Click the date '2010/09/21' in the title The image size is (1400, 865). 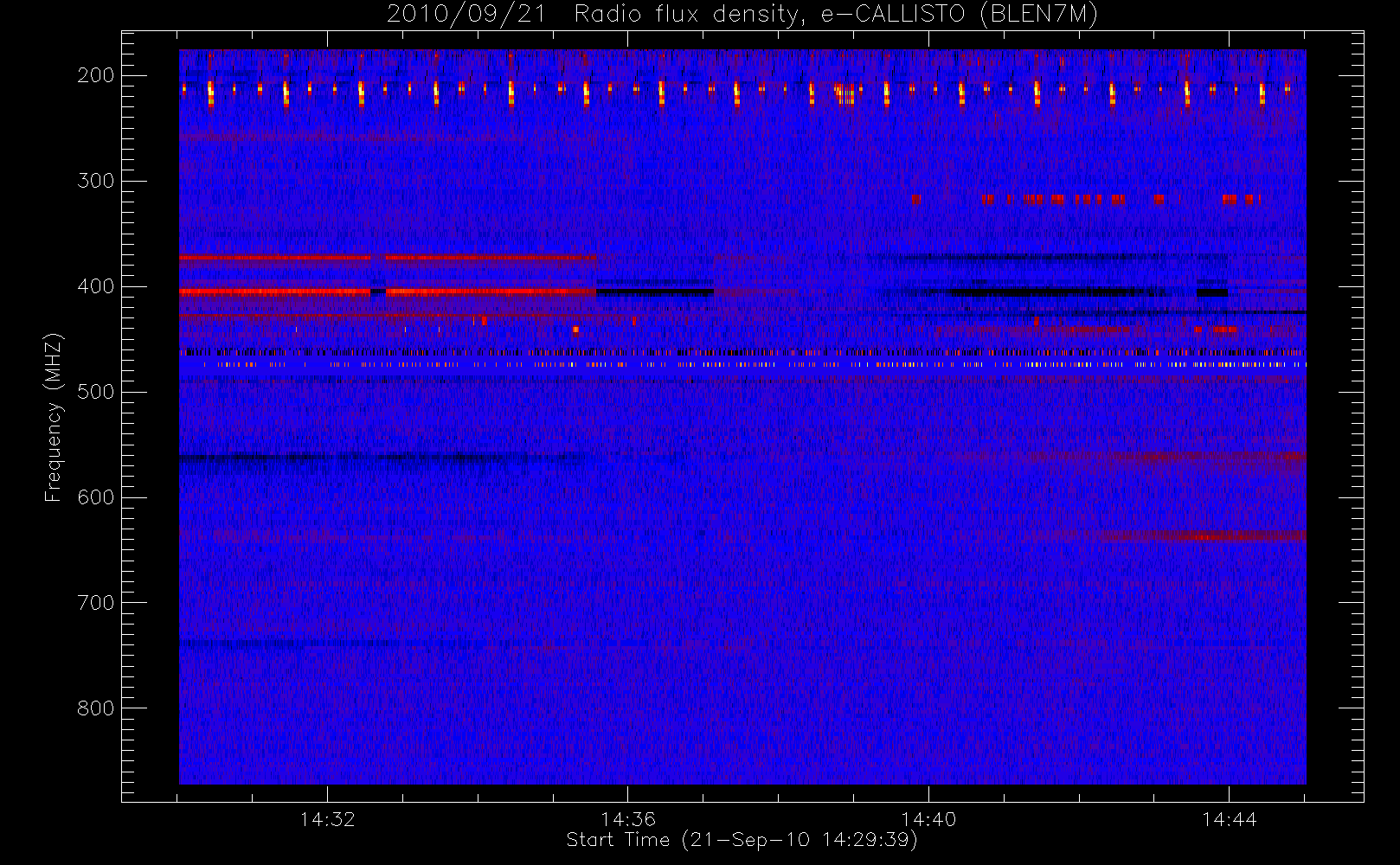pos(466,15)
